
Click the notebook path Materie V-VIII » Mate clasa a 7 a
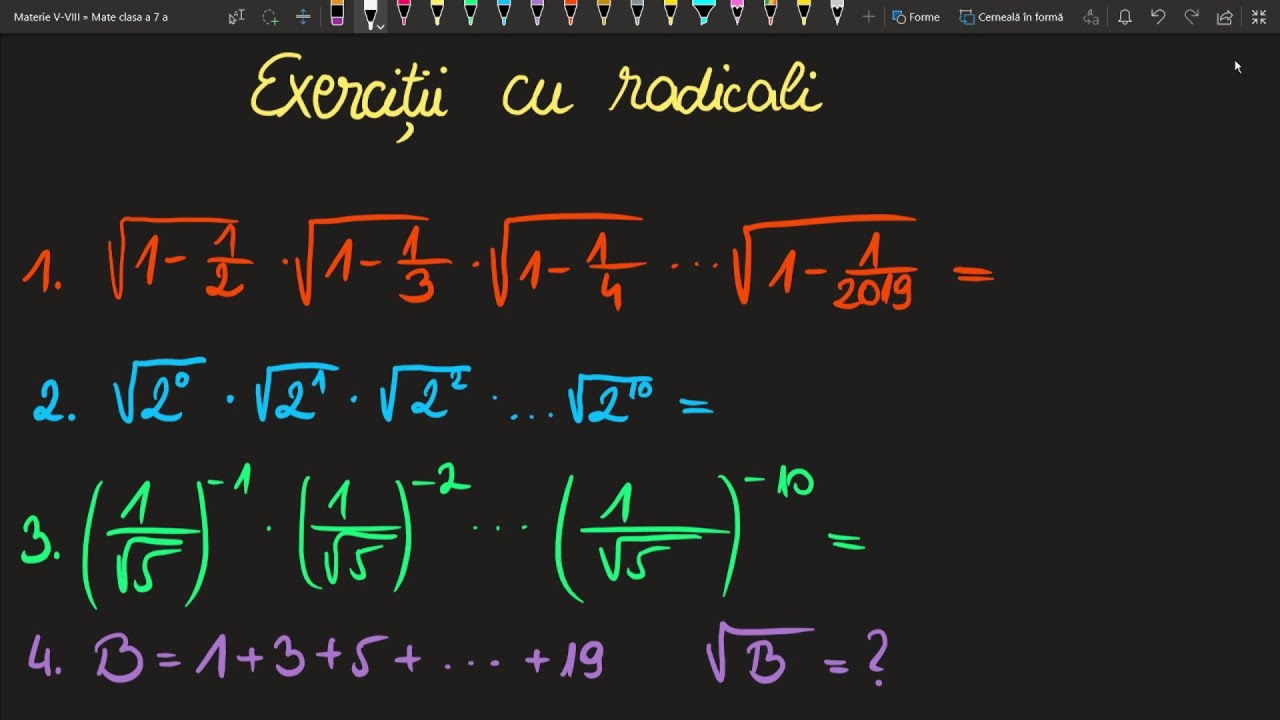coord(91,17)
